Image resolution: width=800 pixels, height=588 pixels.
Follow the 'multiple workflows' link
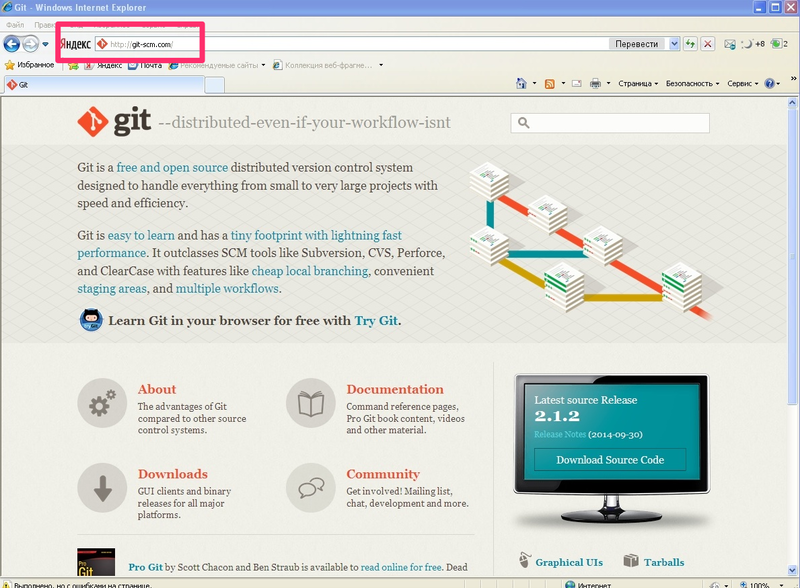coord(227,289)
